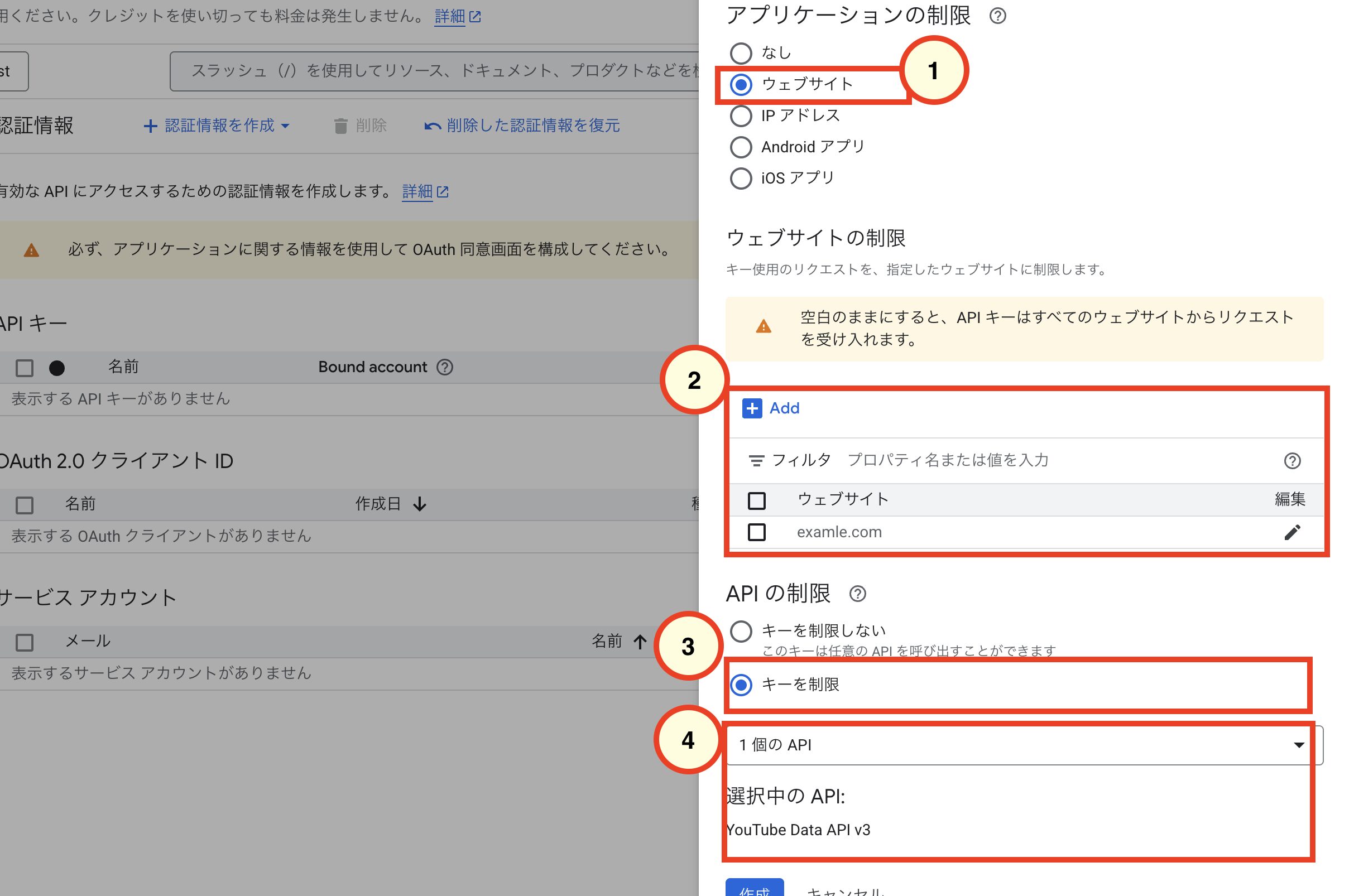
Task: Check the examle.com row checkbox
Action: click(757, 532)
